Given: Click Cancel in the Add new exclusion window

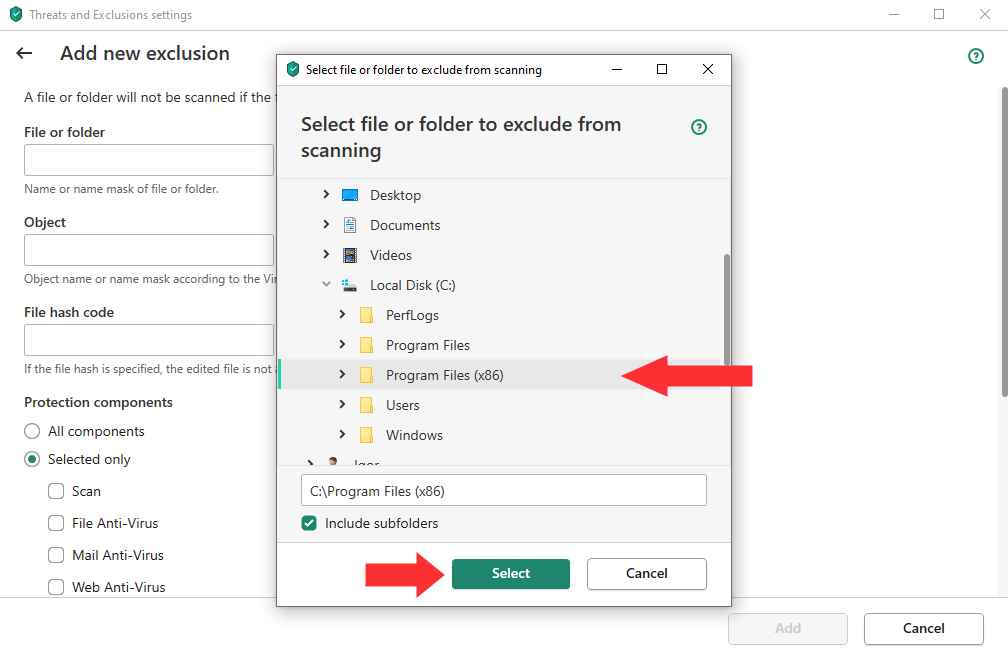Looking at the screenshot, I should (x=924, y=629).
